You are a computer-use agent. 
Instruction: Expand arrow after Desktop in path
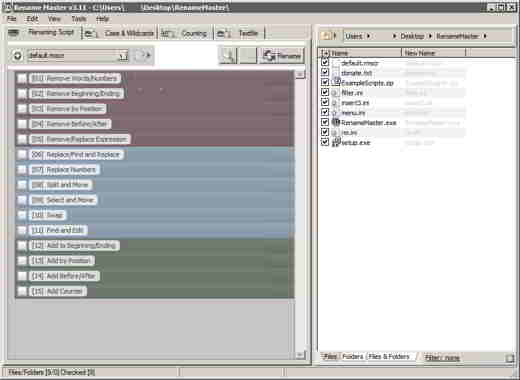(430, 36)
